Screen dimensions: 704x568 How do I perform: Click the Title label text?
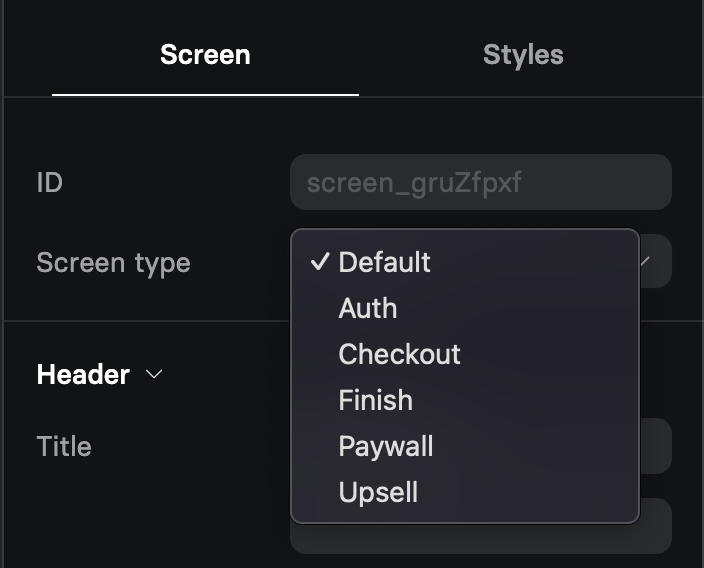point(64,446)
